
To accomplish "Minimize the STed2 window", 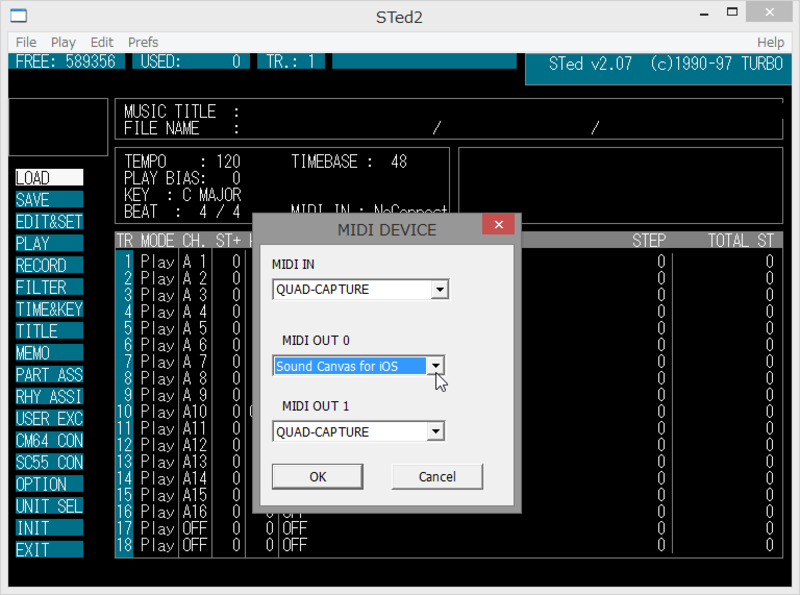I will (704, 13).
